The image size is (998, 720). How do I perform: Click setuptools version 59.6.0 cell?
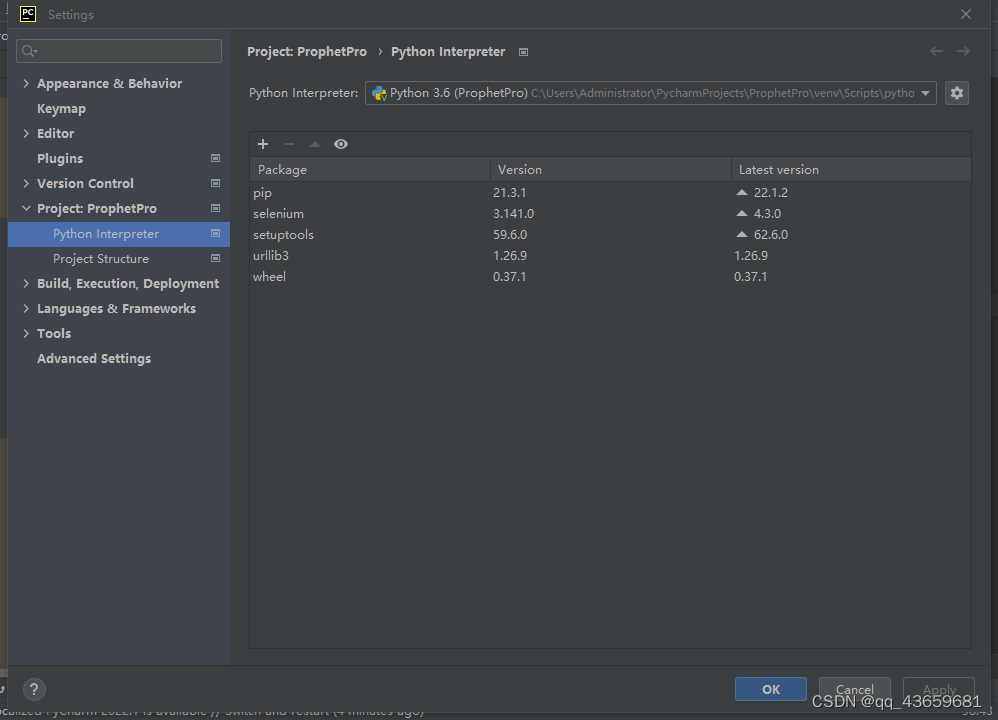coord(510,234)
